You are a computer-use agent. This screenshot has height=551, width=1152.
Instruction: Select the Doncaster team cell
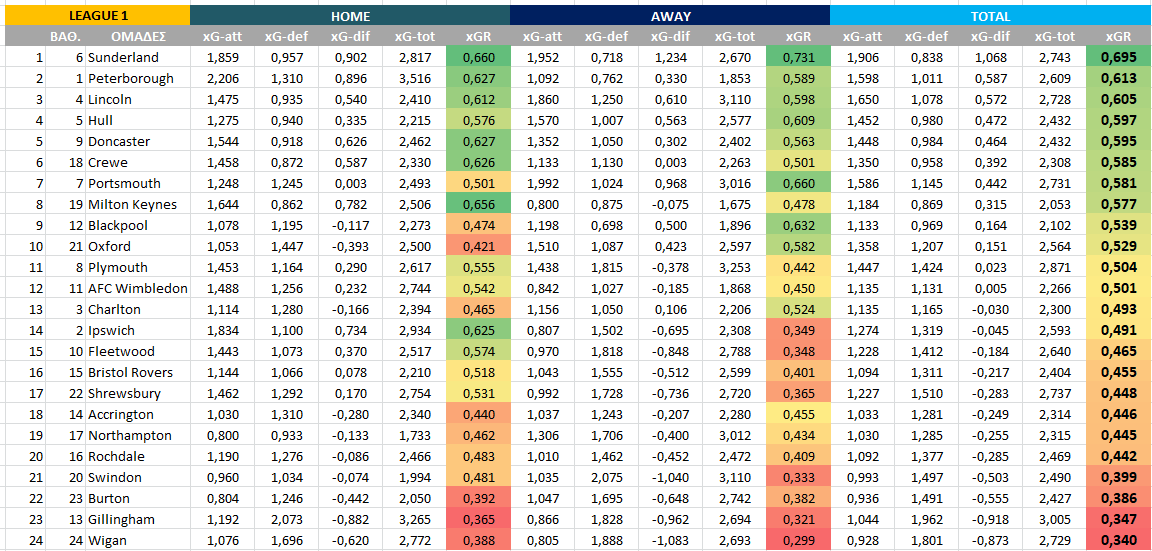point(138,141)
